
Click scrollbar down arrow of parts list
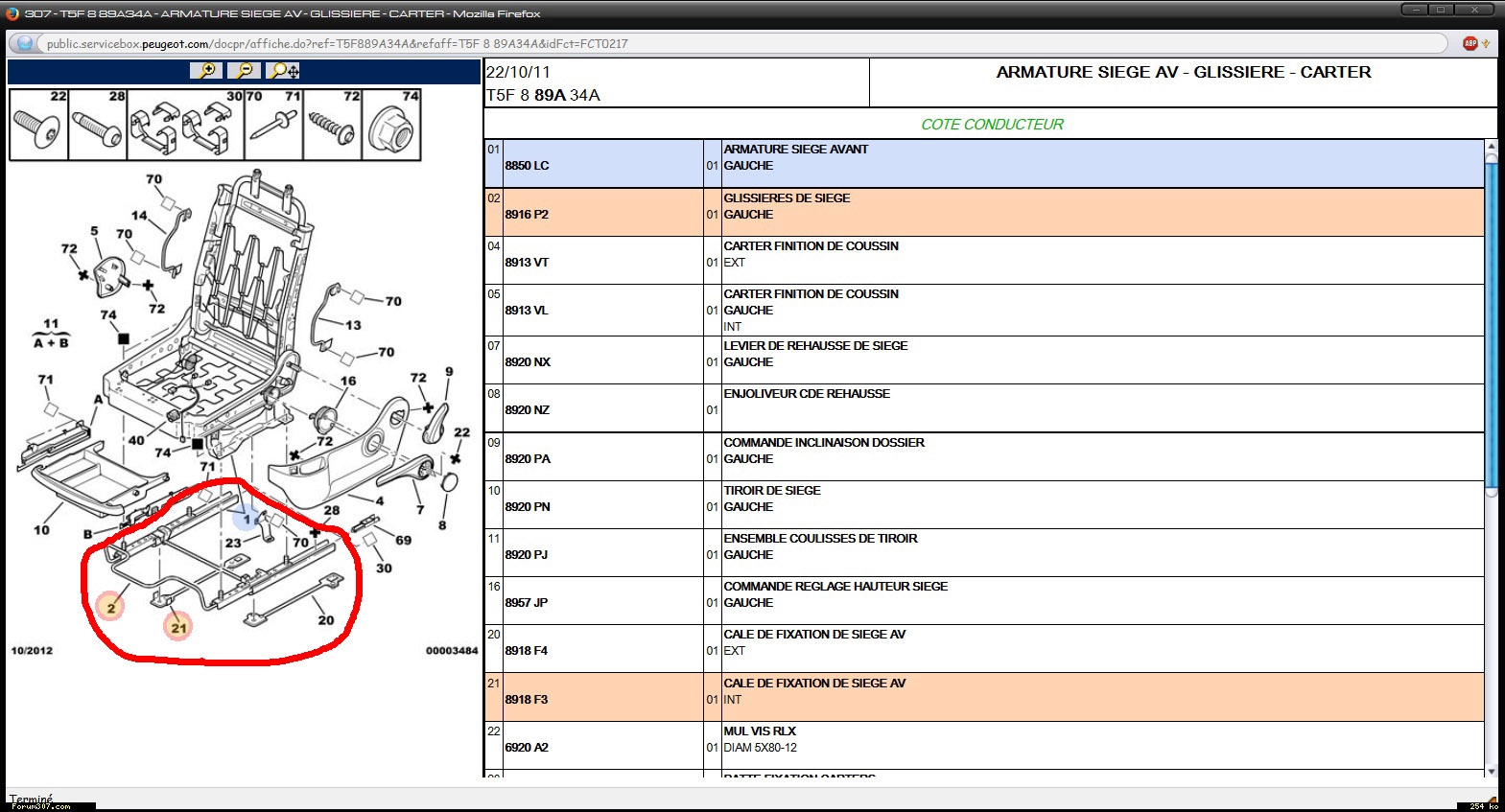pos(1491,770)
